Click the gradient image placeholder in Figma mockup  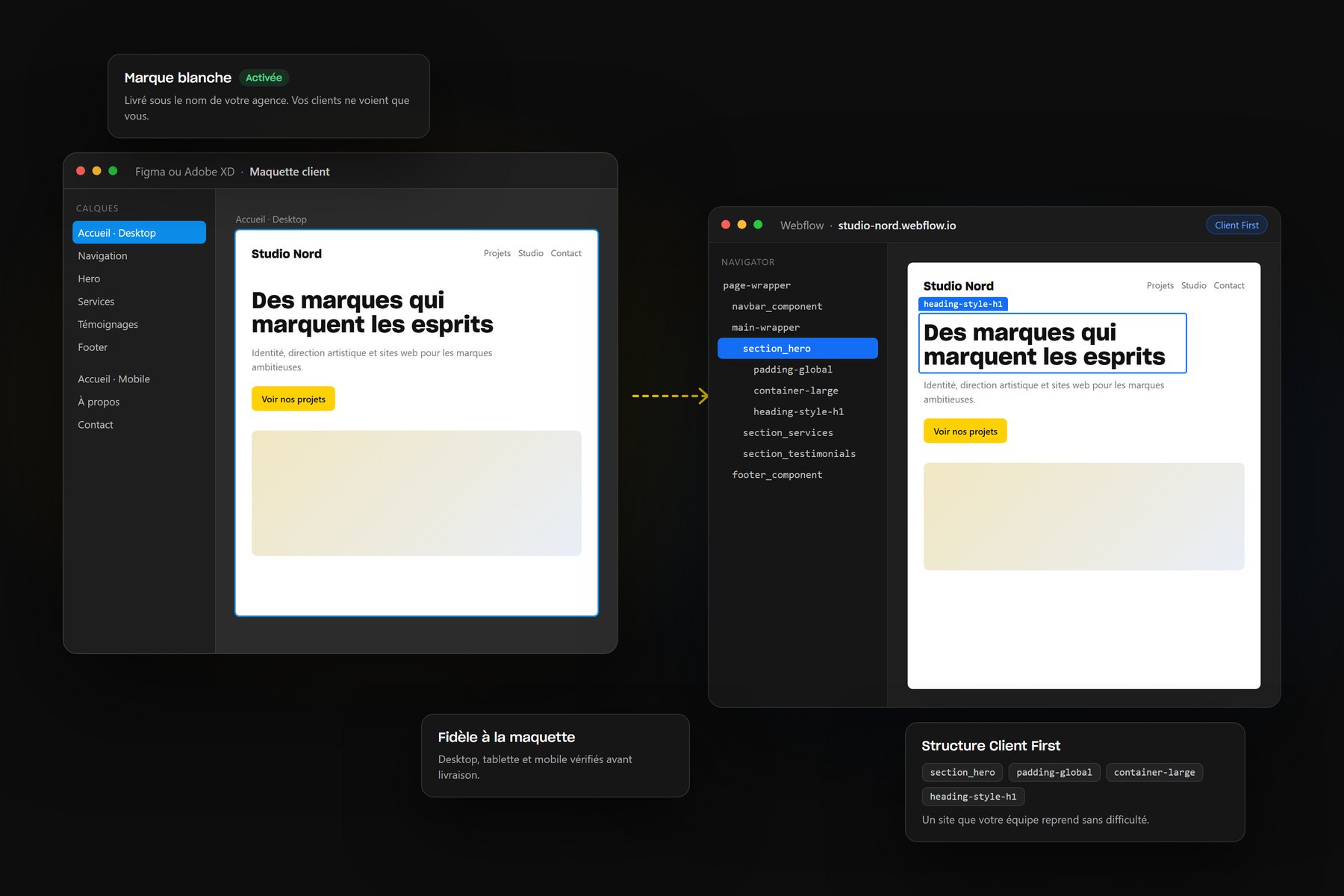click(x=417, y=493)
